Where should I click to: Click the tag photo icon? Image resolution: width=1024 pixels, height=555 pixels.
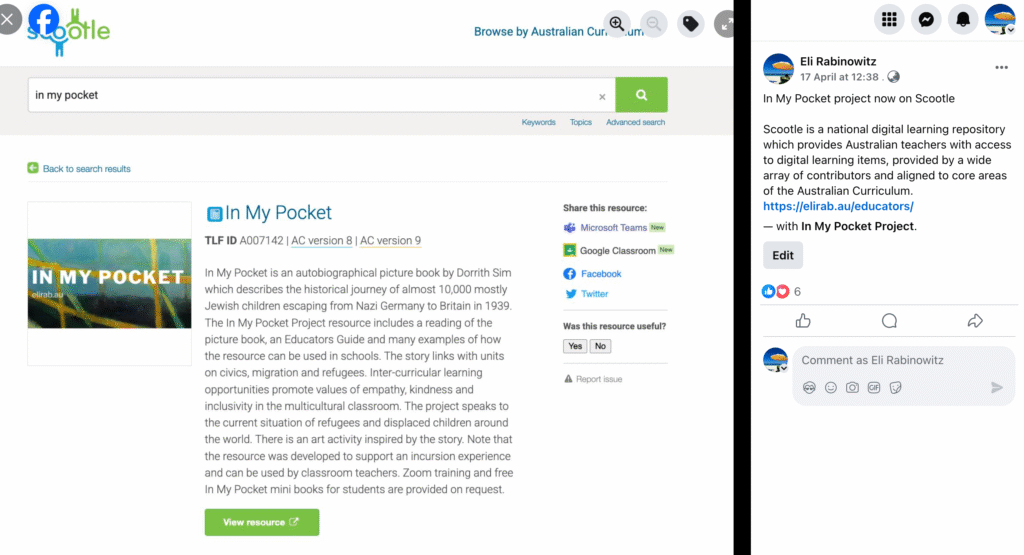690,23
